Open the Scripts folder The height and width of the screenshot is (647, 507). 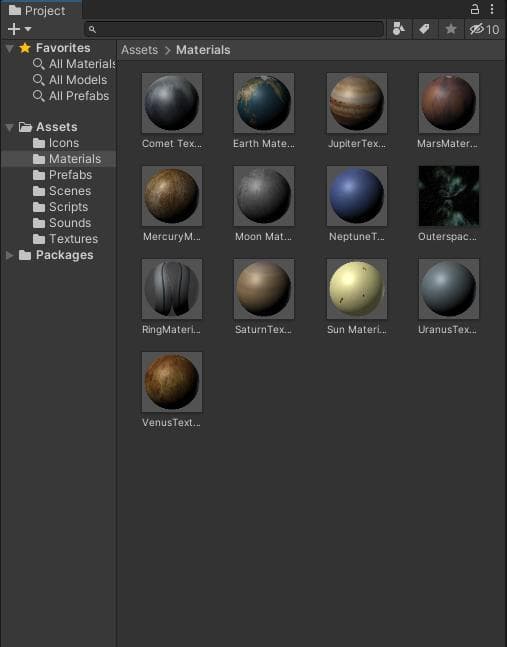pyautogui.click(x=60, y=207)
